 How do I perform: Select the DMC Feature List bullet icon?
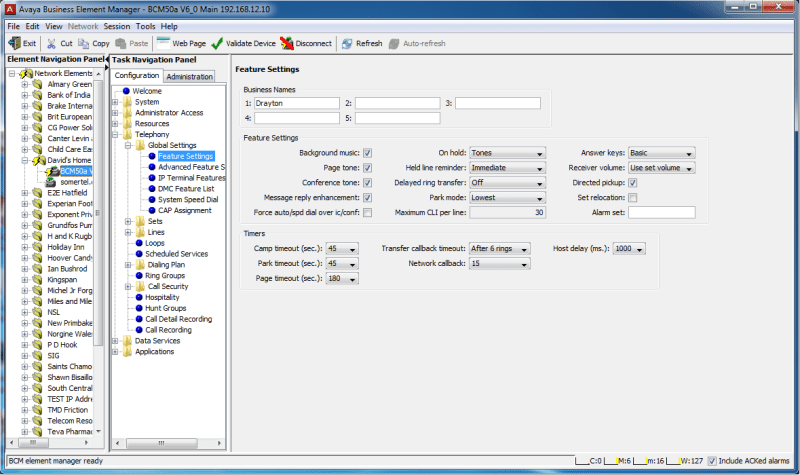(152, 189)
